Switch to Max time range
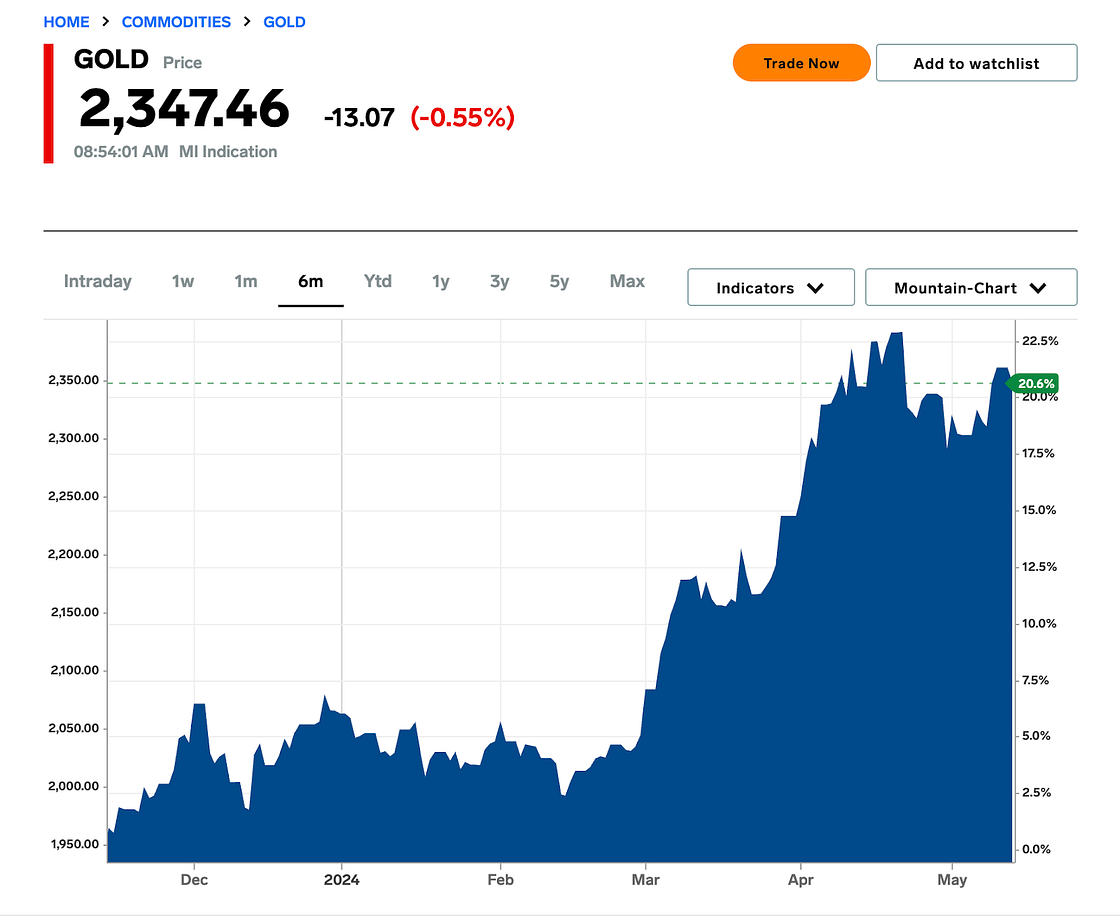The image size is (1120, 916). click(x=627, y=281)
